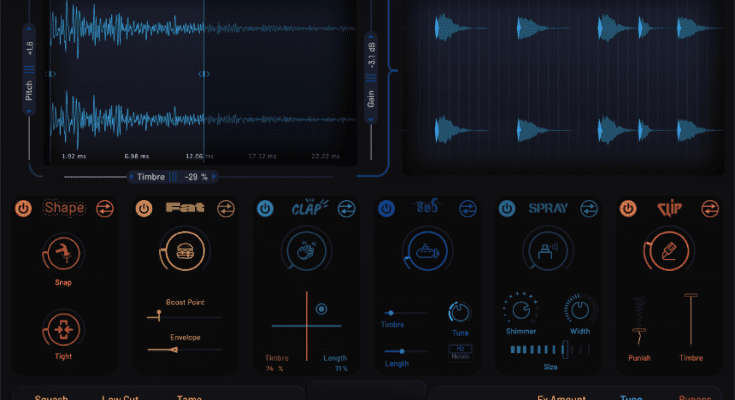Click the Tight knob in Shape module
The width and height of the screenshot is (735, 400).
(x=63, y=329)
